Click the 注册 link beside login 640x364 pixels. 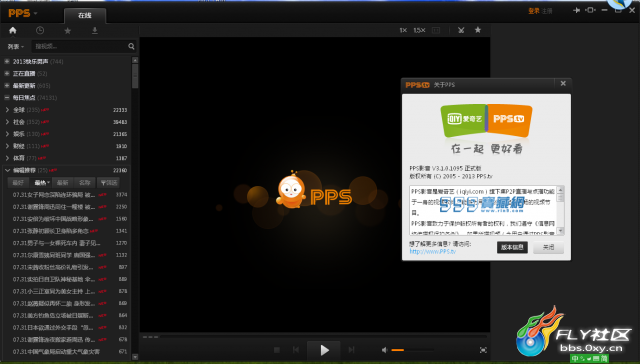pos(547,11)
